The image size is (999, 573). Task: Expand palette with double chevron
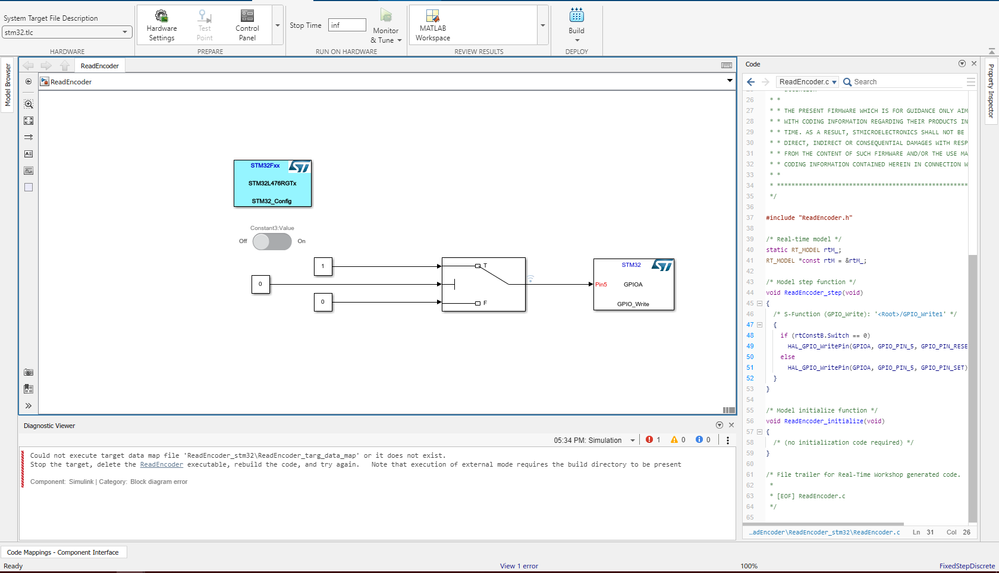[x=29, y=405]
